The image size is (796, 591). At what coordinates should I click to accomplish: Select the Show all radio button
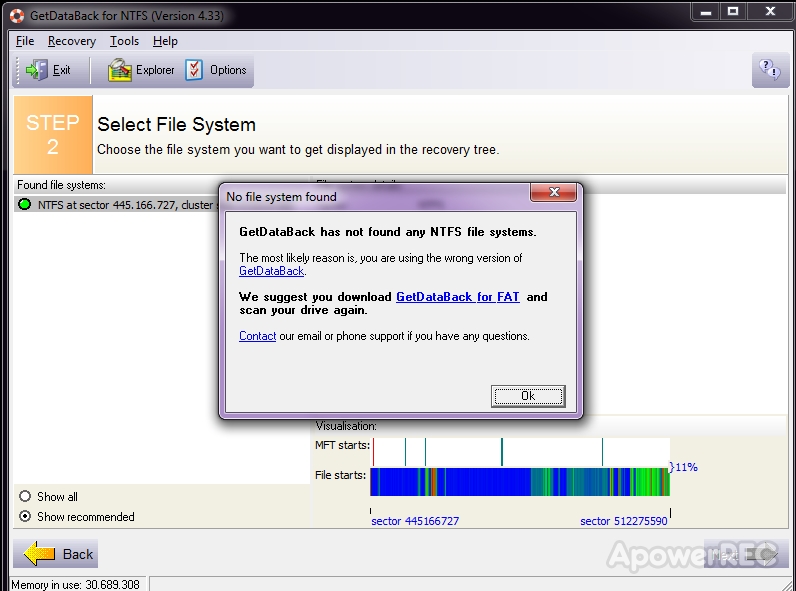(25, 496)
